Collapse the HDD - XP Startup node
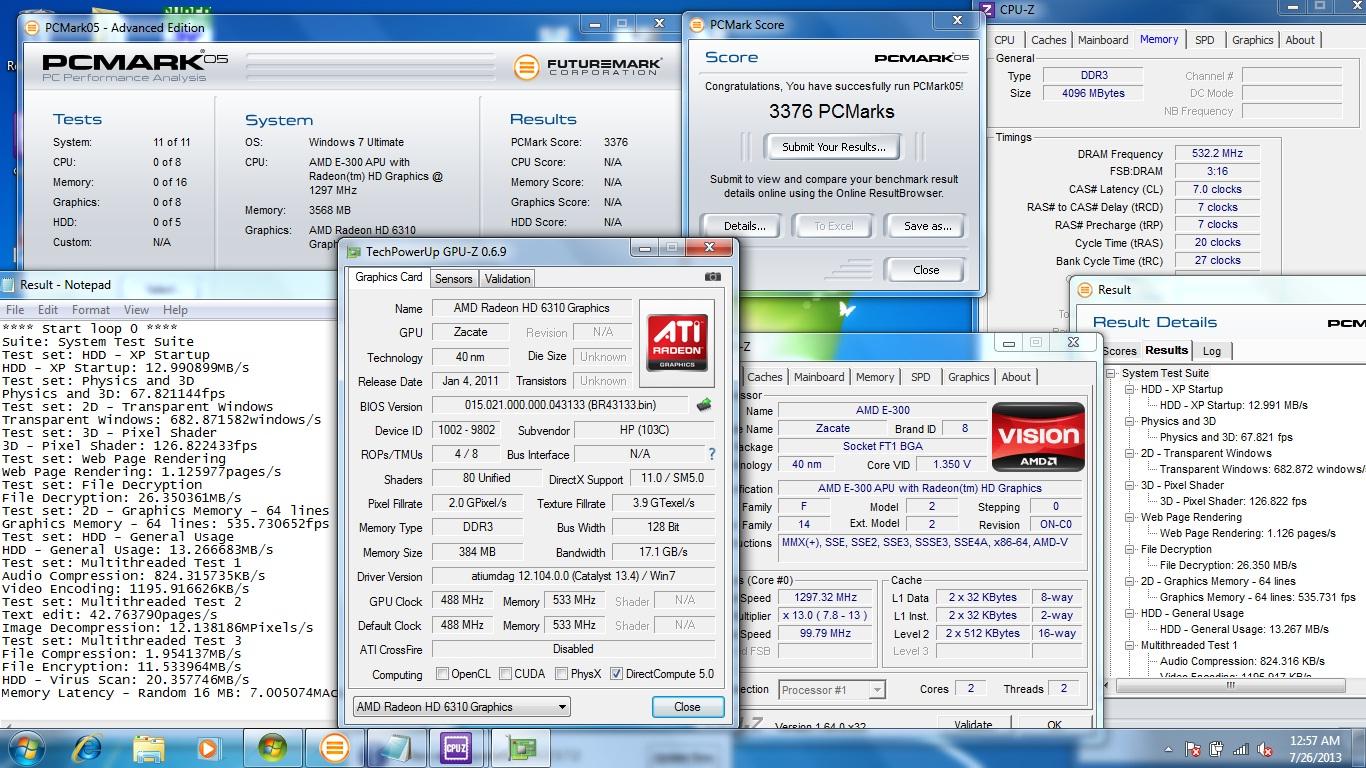This screenshot has width=1366, height=768. 1130,389
